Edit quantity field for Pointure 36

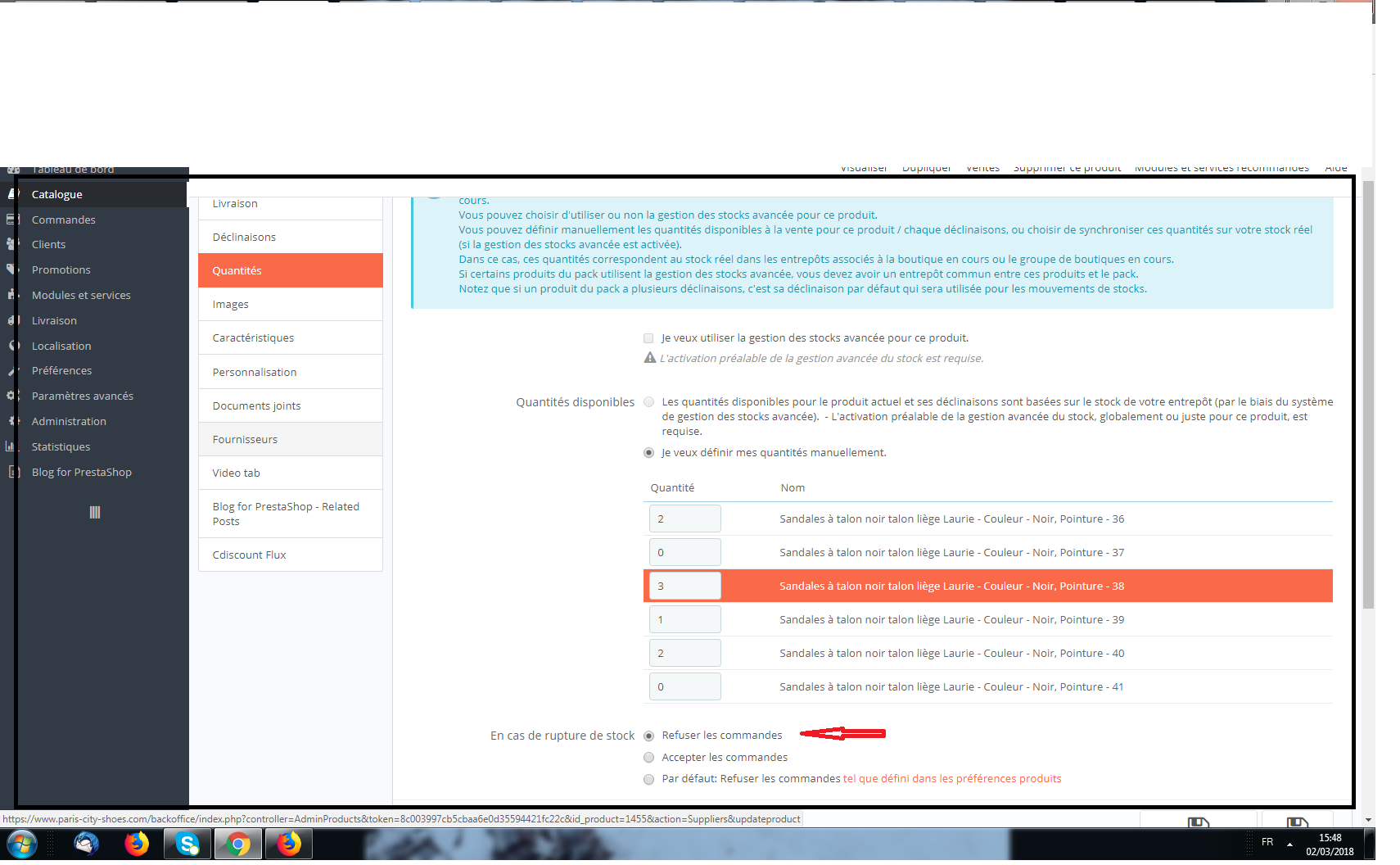tap(685, 519)
